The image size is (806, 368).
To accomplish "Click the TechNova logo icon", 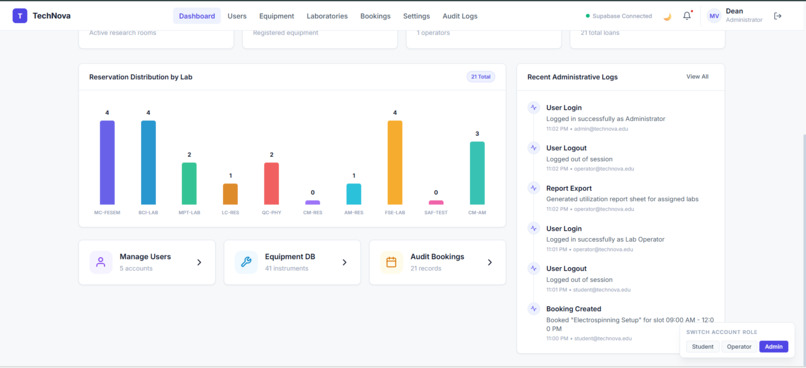I will [x=20, y=16].
